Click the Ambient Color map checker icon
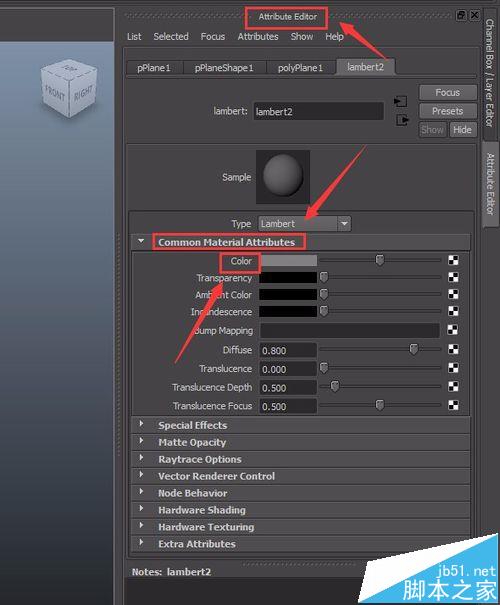Viewport: 500px width, 605px height. pos(453,294)
